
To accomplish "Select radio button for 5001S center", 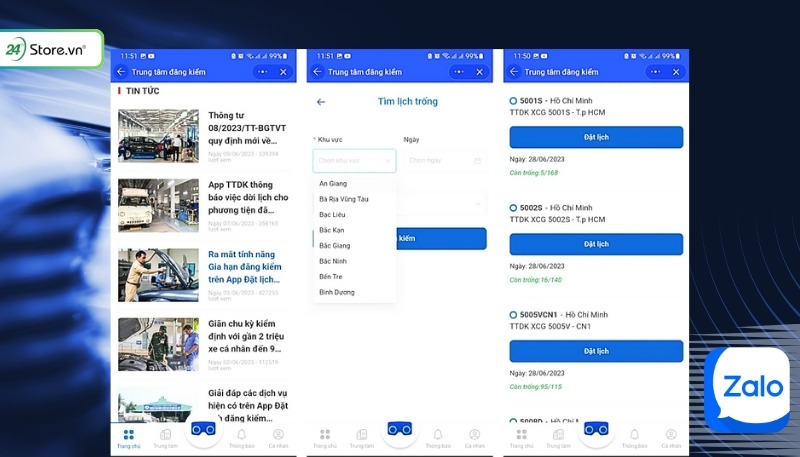I will (513, 101).
